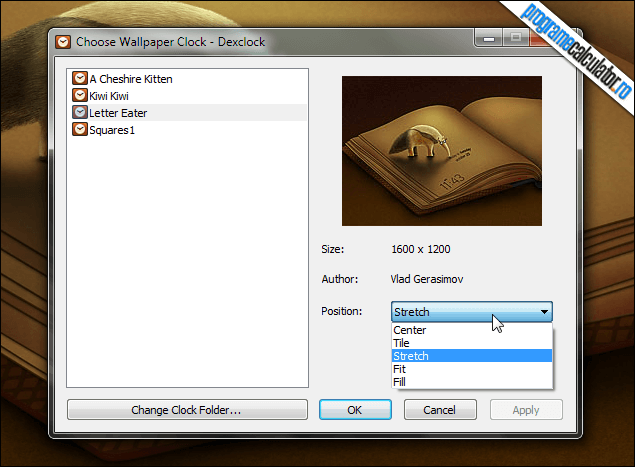Choose the highlighted Stretch option in list
The width and height of the screenshot is (635, 467).
tap(472, 356)
